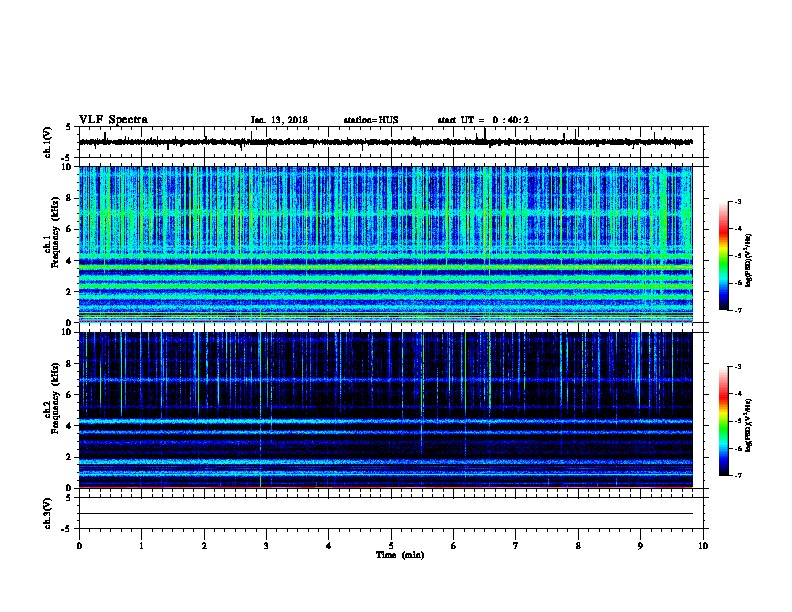Click the "VLF Spectra" plot title
The image size is (792, 612).
coord(113,120)
